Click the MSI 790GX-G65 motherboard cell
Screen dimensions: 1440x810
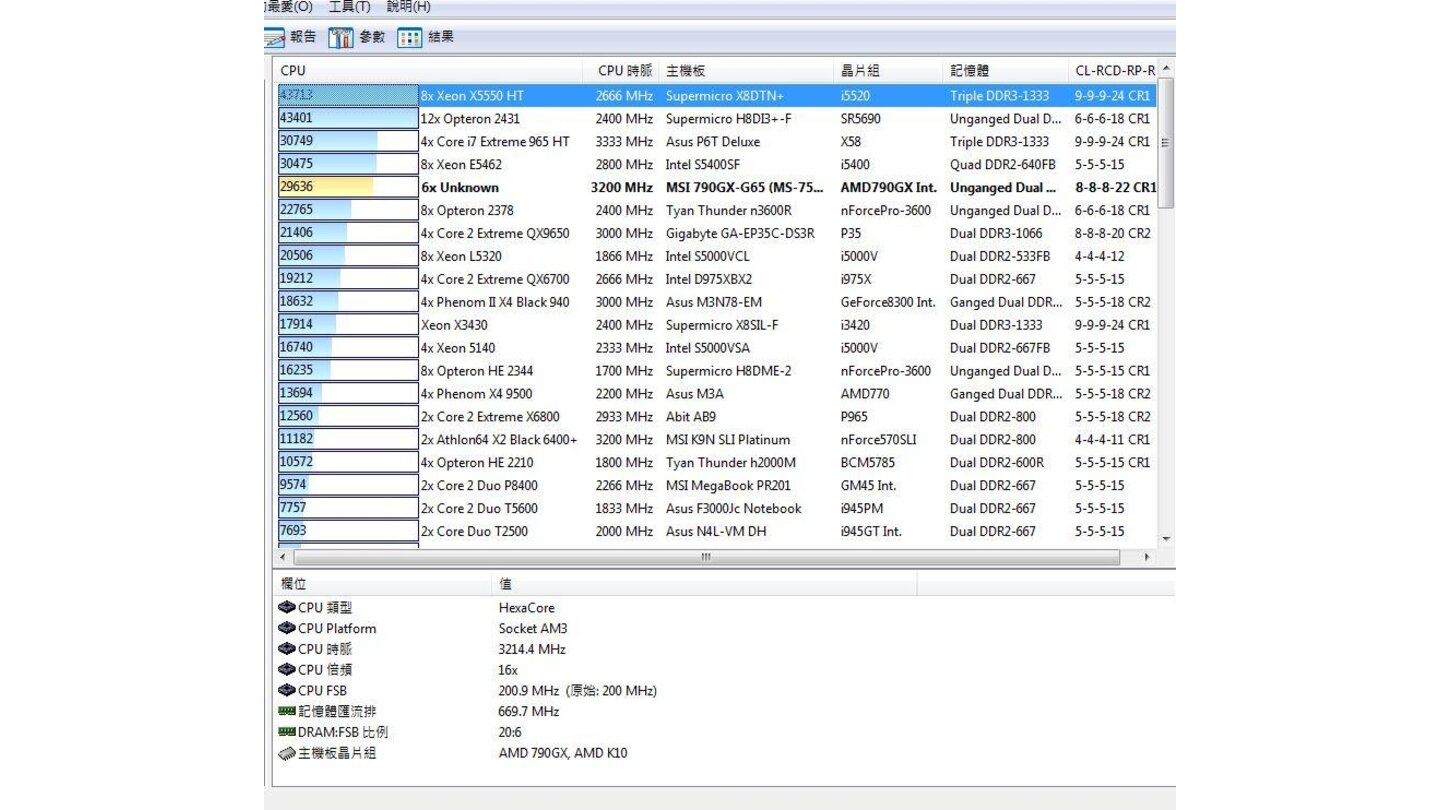coord(745,188)
